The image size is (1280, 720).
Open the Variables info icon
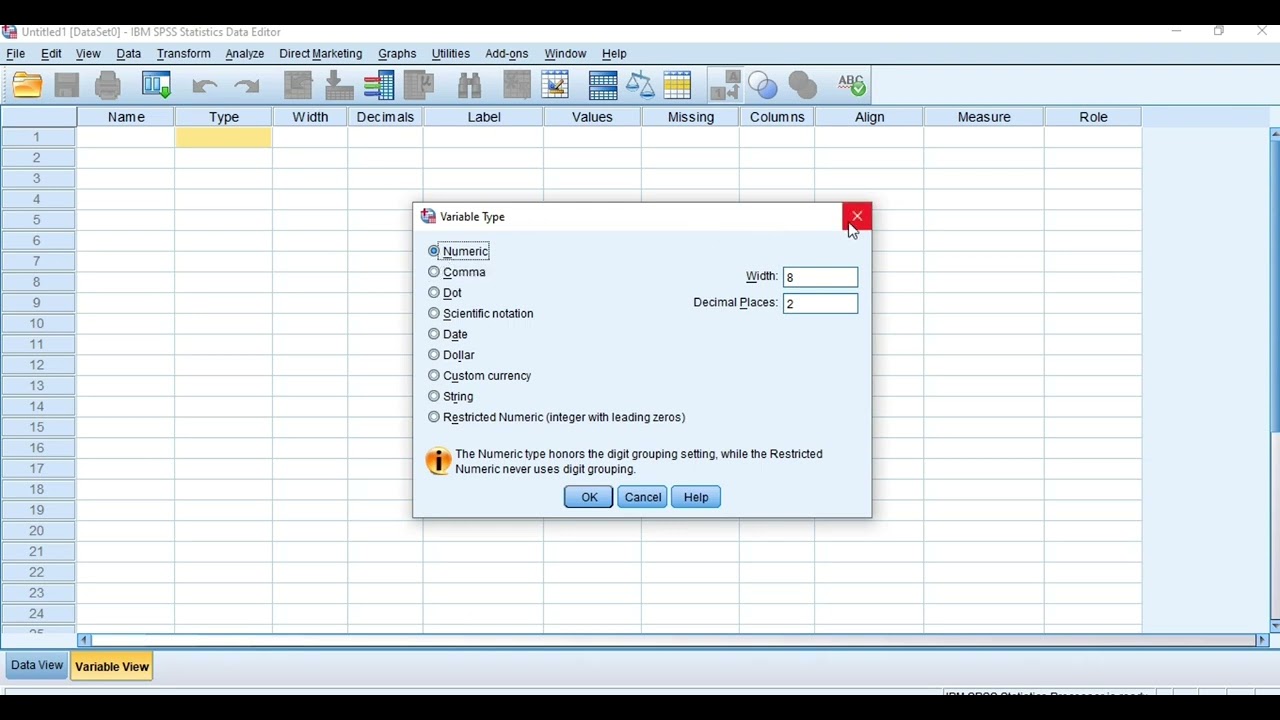(379, 86)
